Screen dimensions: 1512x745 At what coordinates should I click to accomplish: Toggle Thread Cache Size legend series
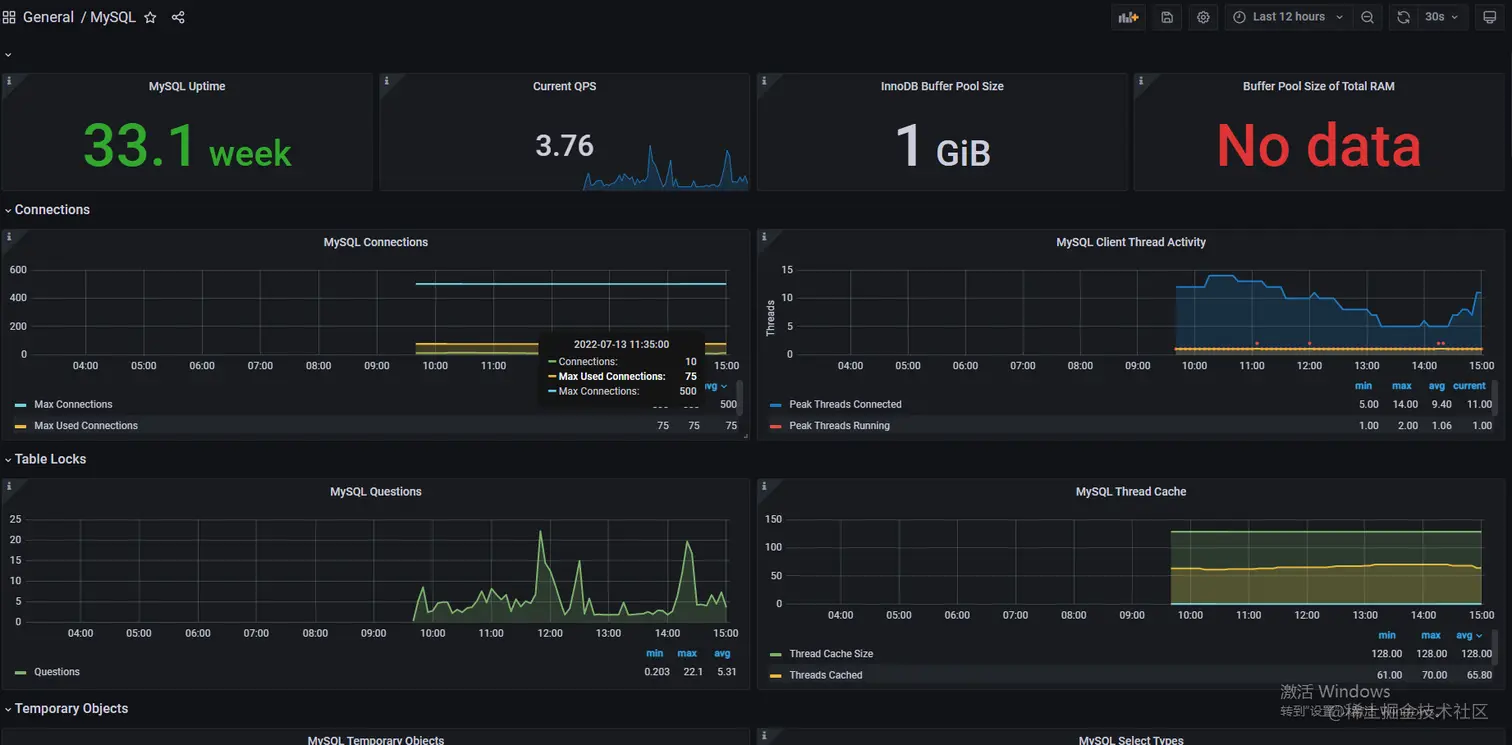coord(831,653)
